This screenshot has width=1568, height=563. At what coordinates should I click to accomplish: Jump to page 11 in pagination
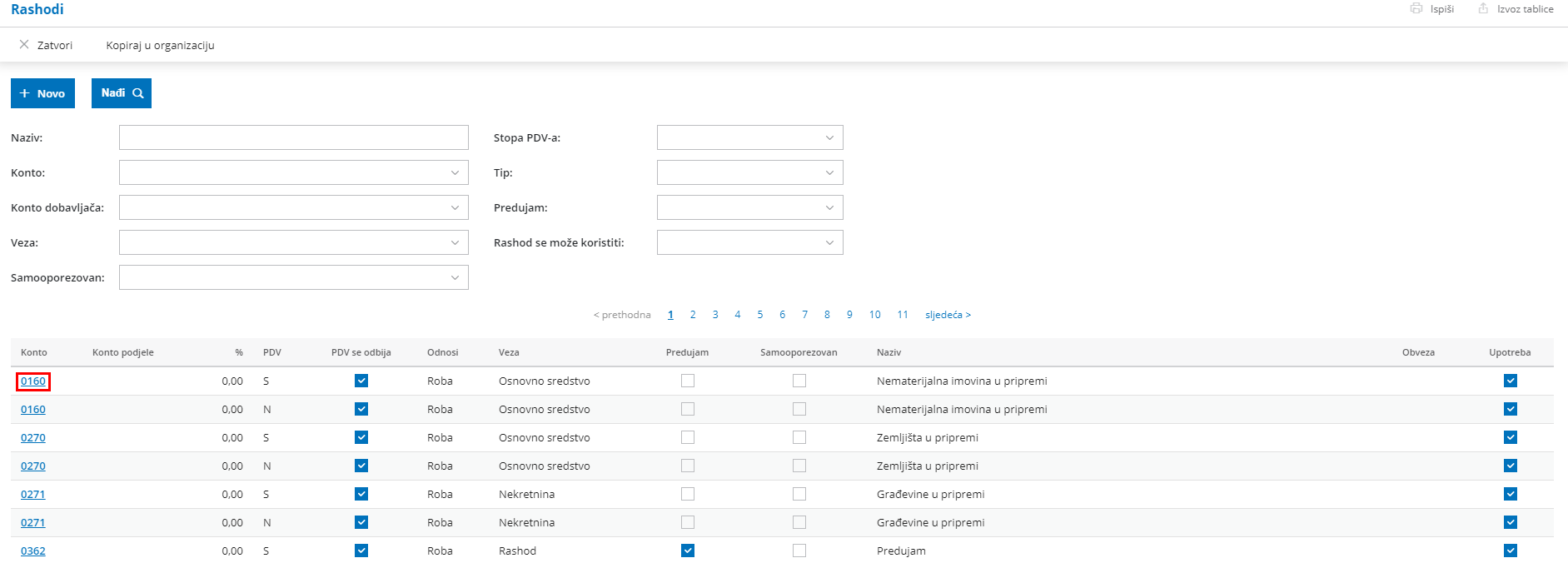point(903,315)
